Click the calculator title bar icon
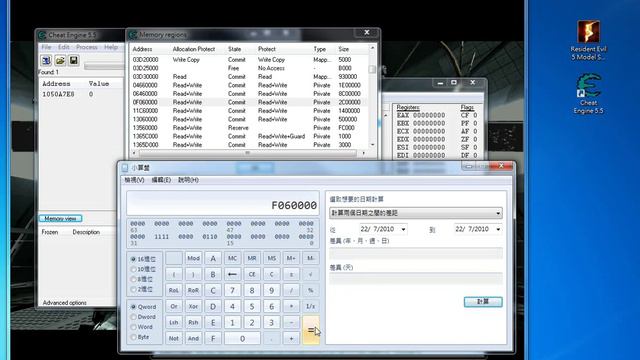This screenshot has width=640, height=360. point(125,168)
